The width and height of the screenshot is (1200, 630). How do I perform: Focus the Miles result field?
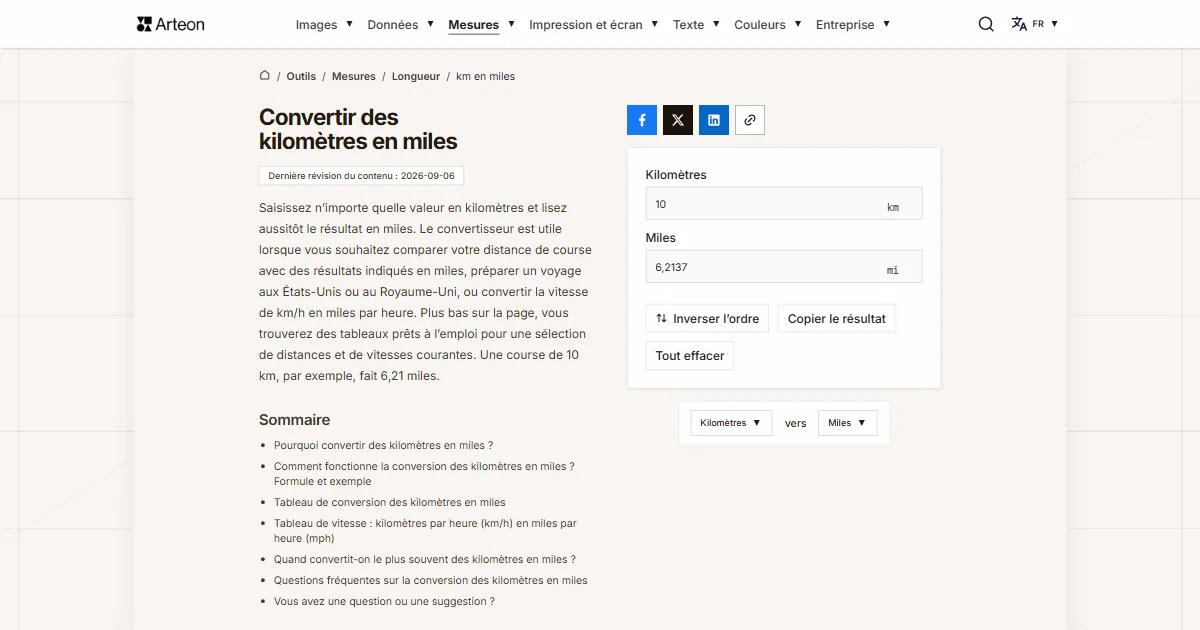(784, 267)
